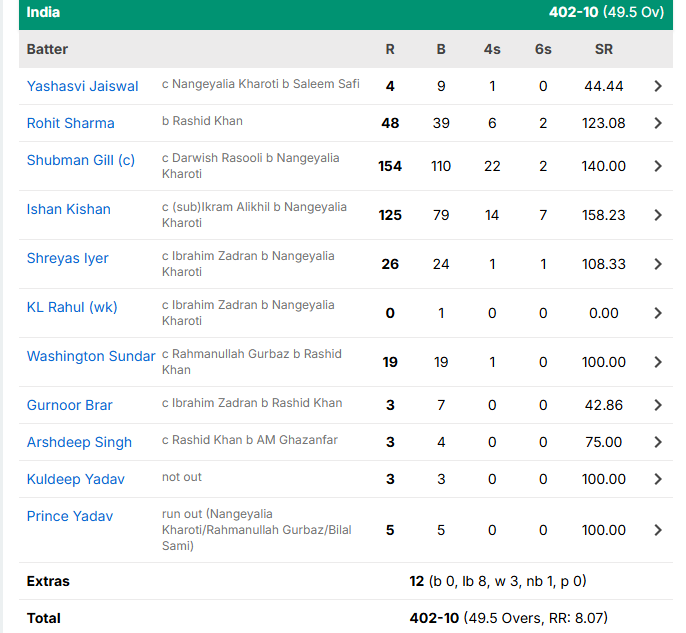Open Shreyas Iyer player link
Image resolution: width=686 pixels, height=633 pixels.
(x=67, y=258)
